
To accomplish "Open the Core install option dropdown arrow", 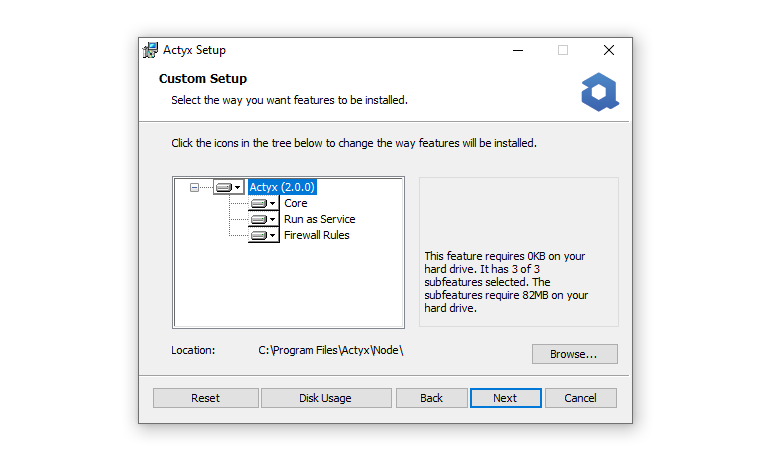I will (x=272, y=203).
